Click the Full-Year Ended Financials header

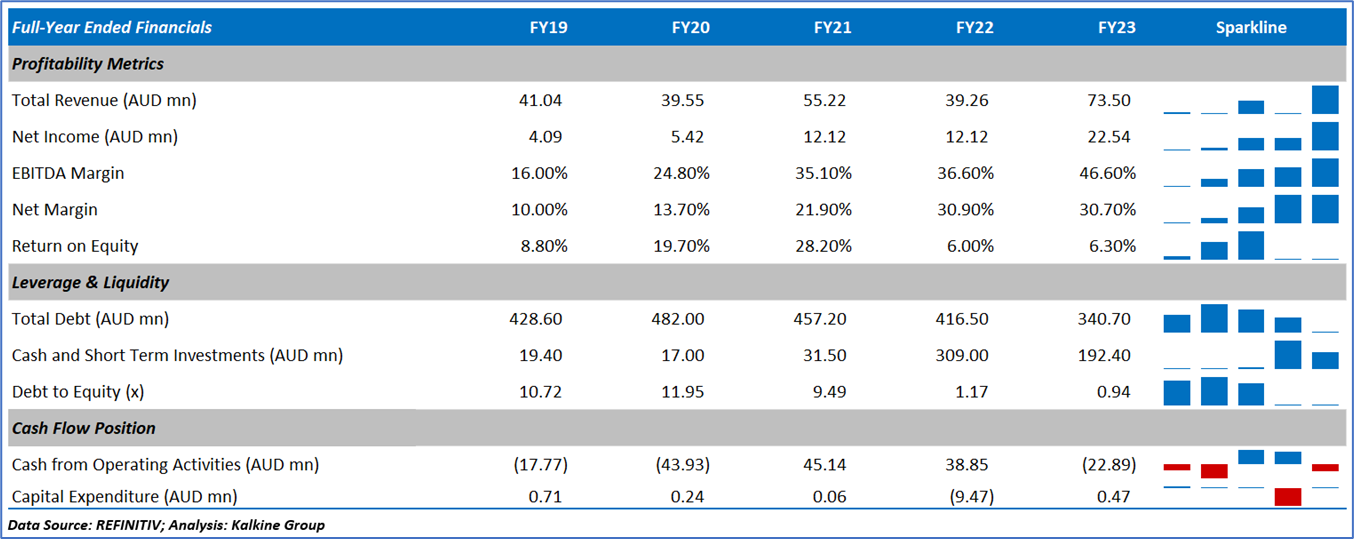[112, 28]
